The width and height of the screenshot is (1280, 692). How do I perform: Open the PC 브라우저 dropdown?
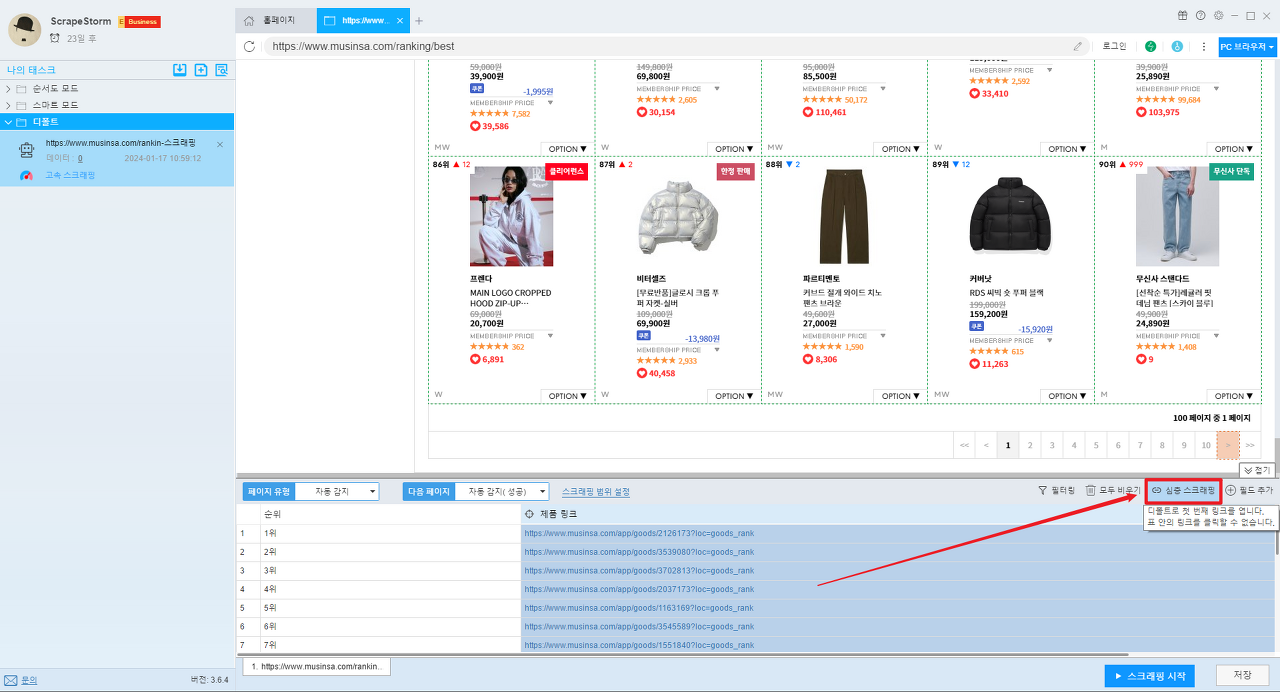point(1248,46)
